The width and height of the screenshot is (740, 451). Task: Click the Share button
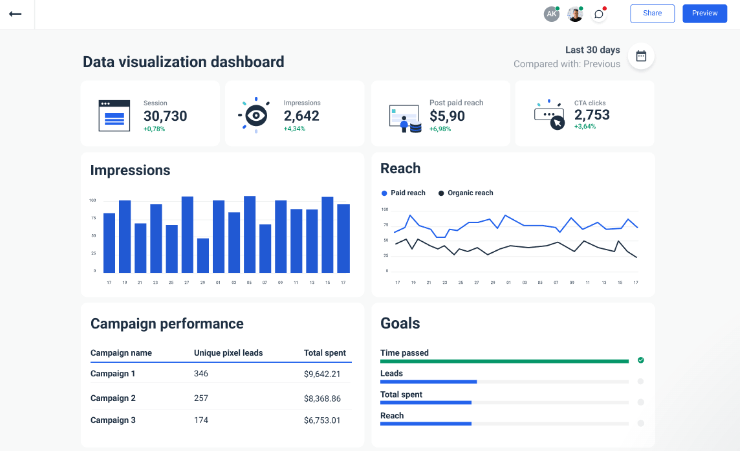tap(652, 13)
